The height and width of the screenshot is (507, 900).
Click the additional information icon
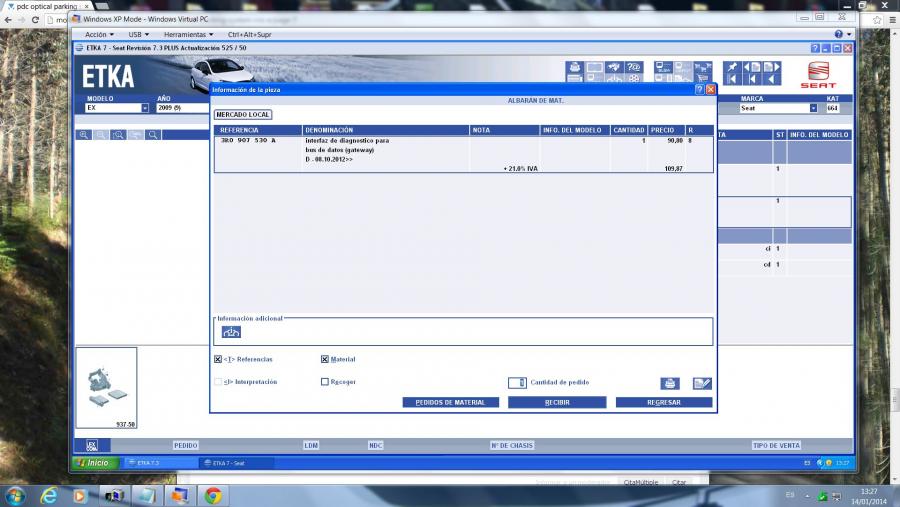231,332
